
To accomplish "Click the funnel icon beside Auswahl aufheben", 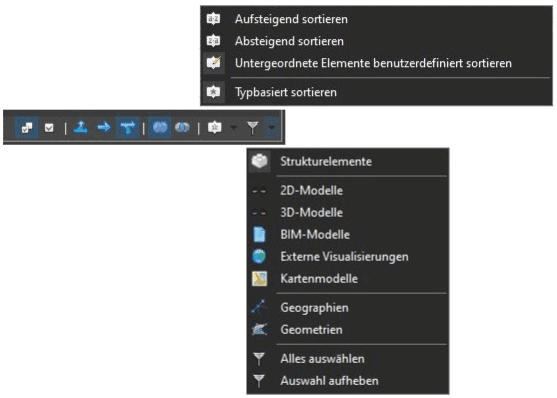I will point(259,381).
